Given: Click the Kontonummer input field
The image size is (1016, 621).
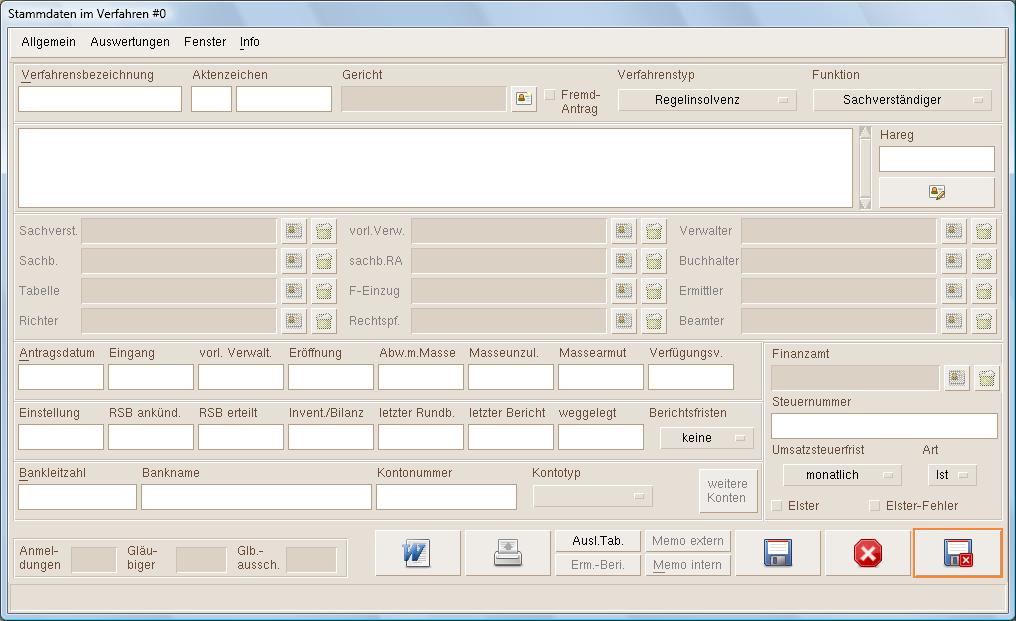Looking at the screenshot, I should pos(446,497).
